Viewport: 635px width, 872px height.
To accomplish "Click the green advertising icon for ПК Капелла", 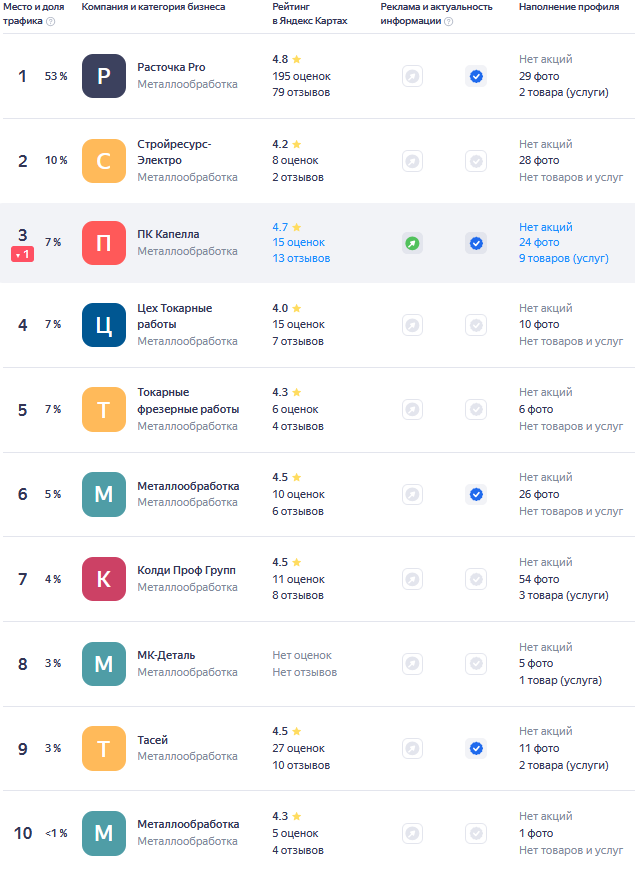I will pyautogui.click(x=413, y=243).
